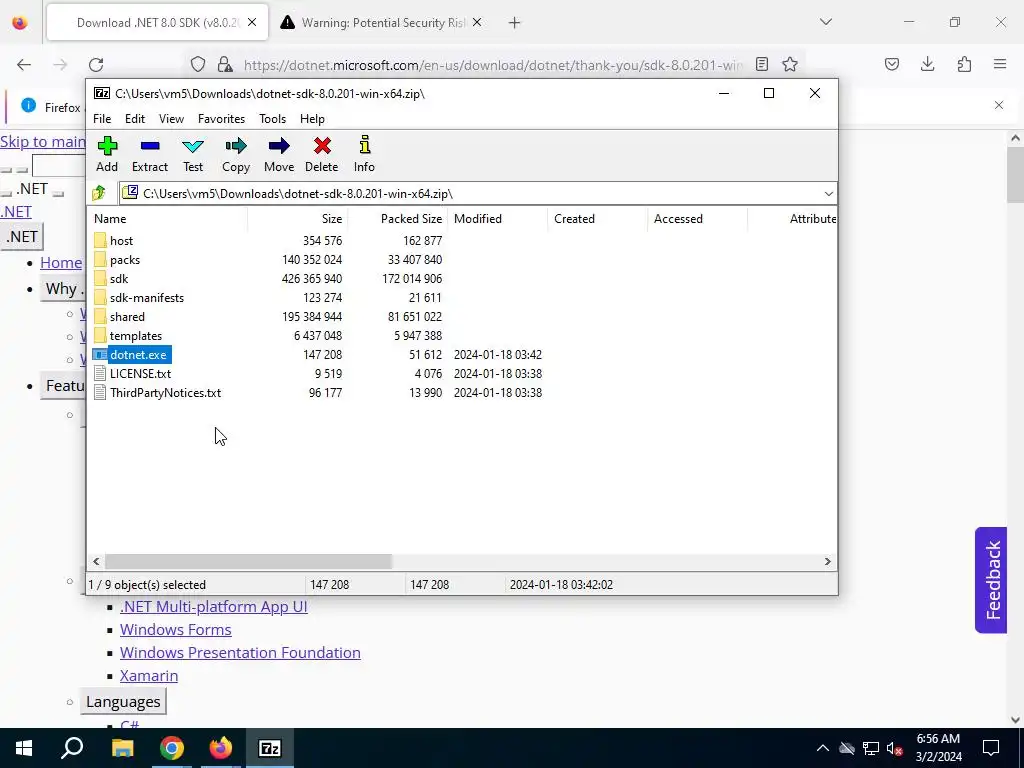Screen dimensions: 1024x768
Task: Click the 7-Zip horizontal scrollbar thumb
Action: (x=248, y=562)
